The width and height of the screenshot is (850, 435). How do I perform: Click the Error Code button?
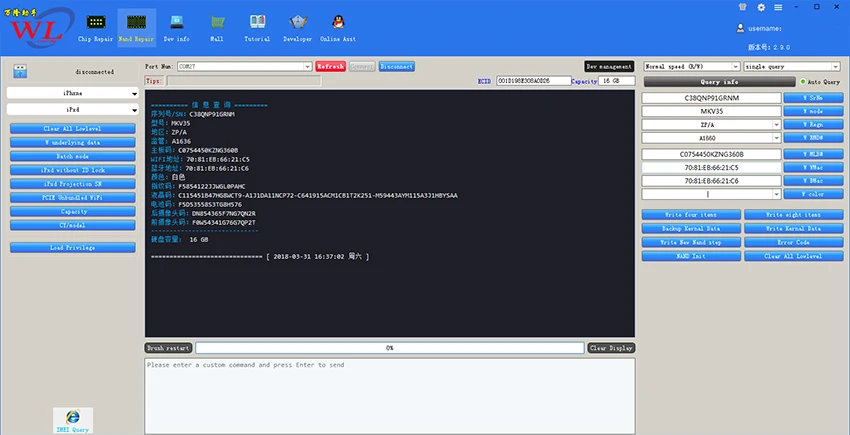click(793, 242)
